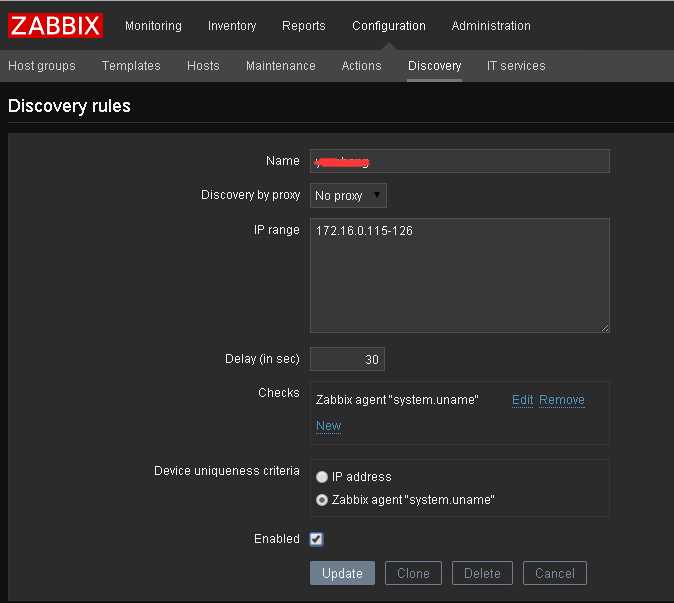Open the Reports menu
This screenshot has width=674, height=603.
[x=303, y=26]
